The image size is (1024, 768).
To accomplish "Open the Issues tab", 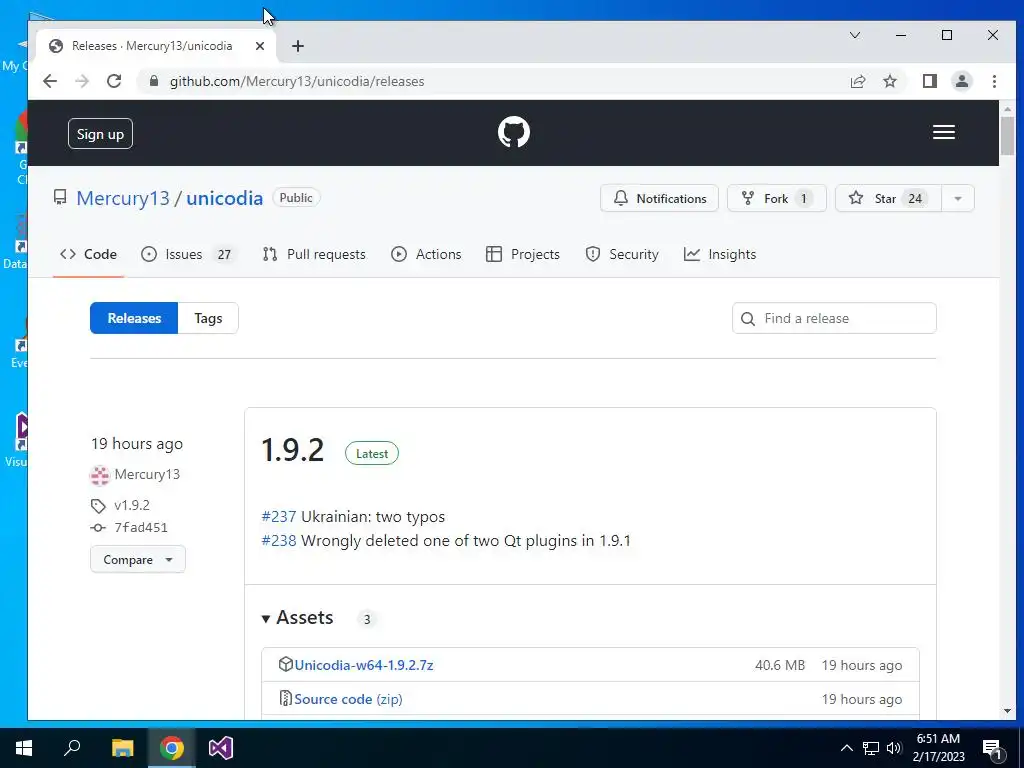I will 187,254.
